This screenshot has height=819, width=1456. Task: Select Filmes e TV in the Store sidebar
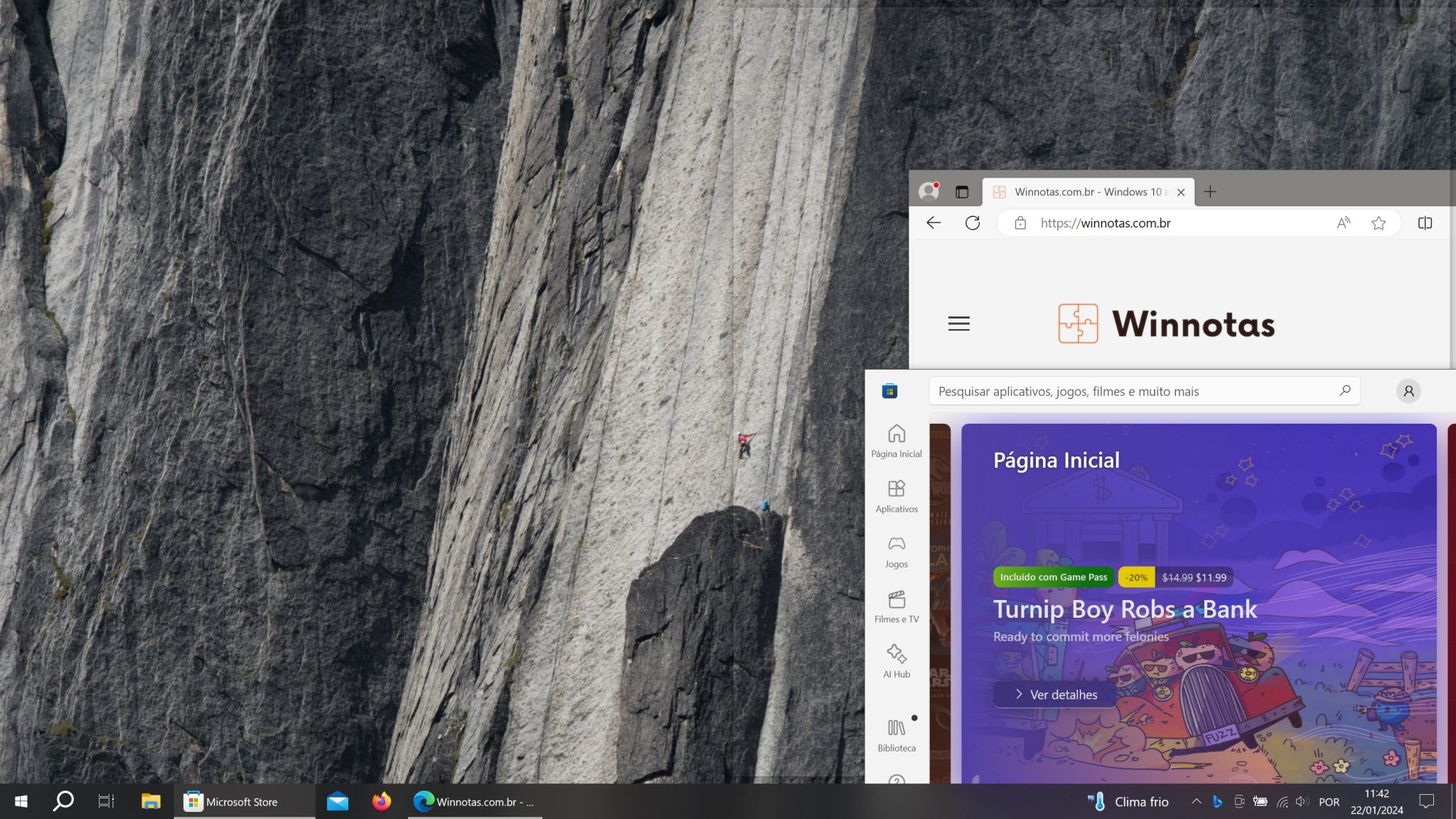tap(896, 606)
